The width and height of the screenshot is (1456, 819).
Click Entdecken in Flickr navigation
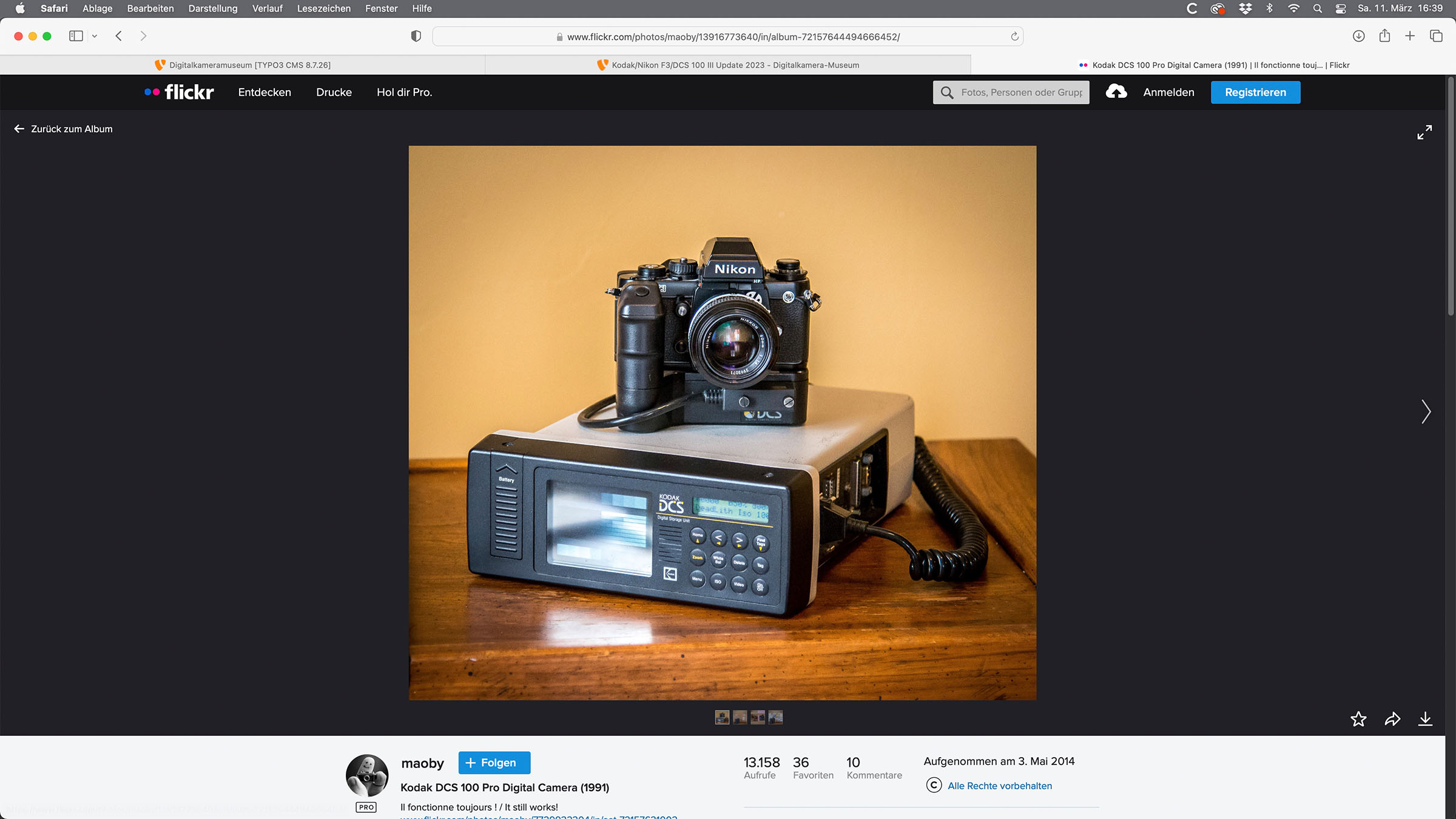tap(265, 92)
